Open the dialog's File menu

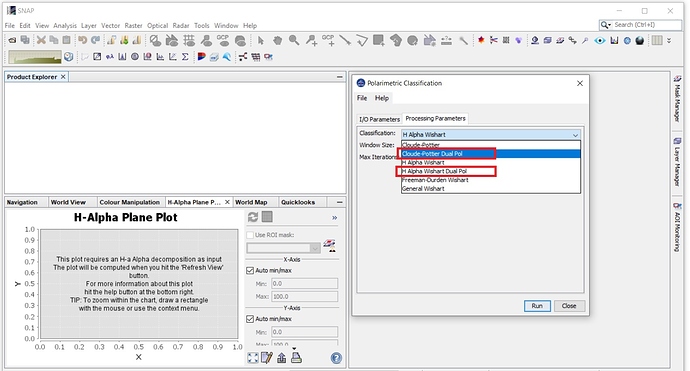point(362,98)
